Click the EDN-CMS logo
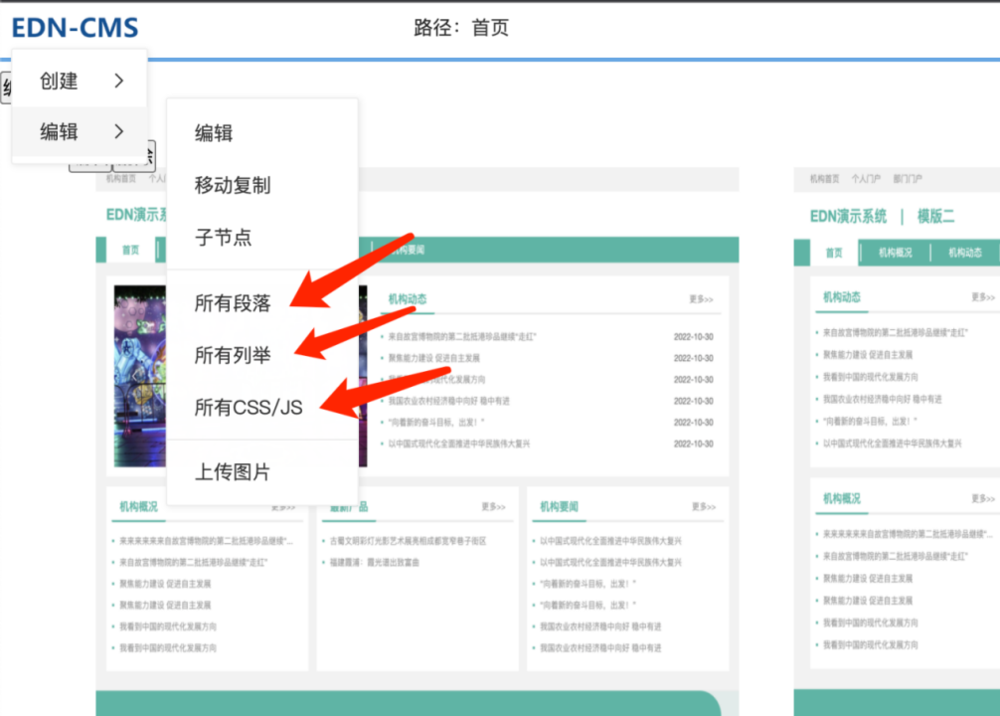 point(75,28)
